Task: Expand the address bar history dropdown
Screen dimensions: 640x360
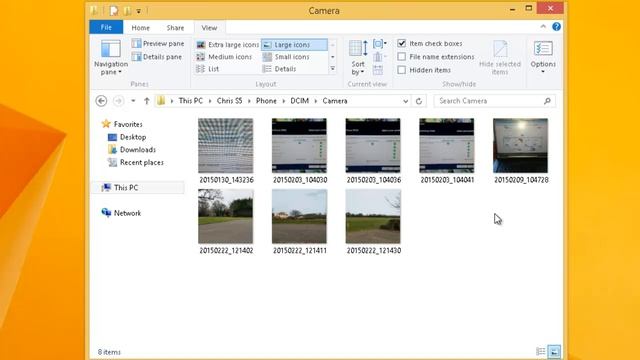Action: 405,101
